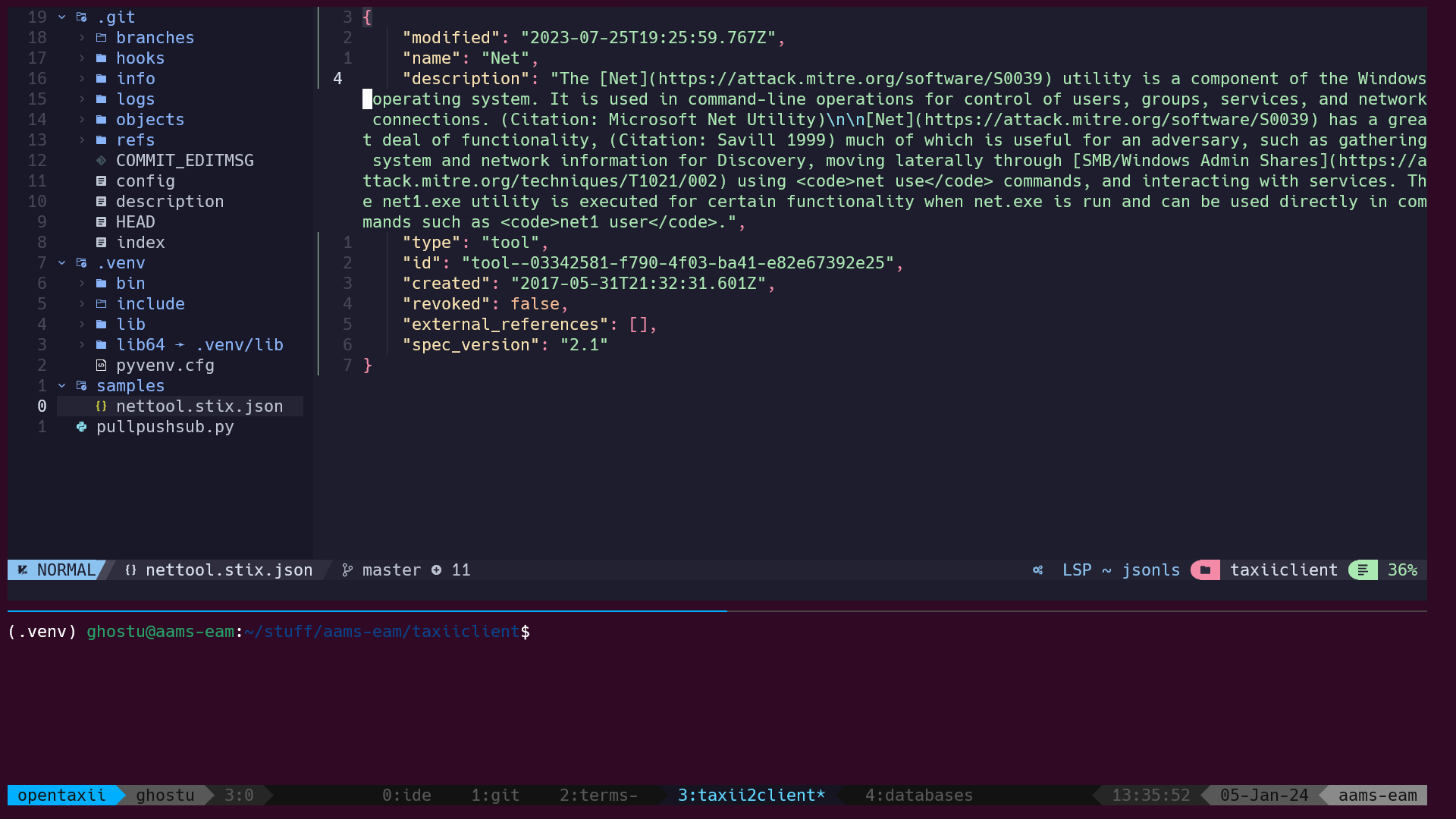Screen dimensions: 1456x819
Task: Click the samples open-folder icon
Action: pos(82,385)
